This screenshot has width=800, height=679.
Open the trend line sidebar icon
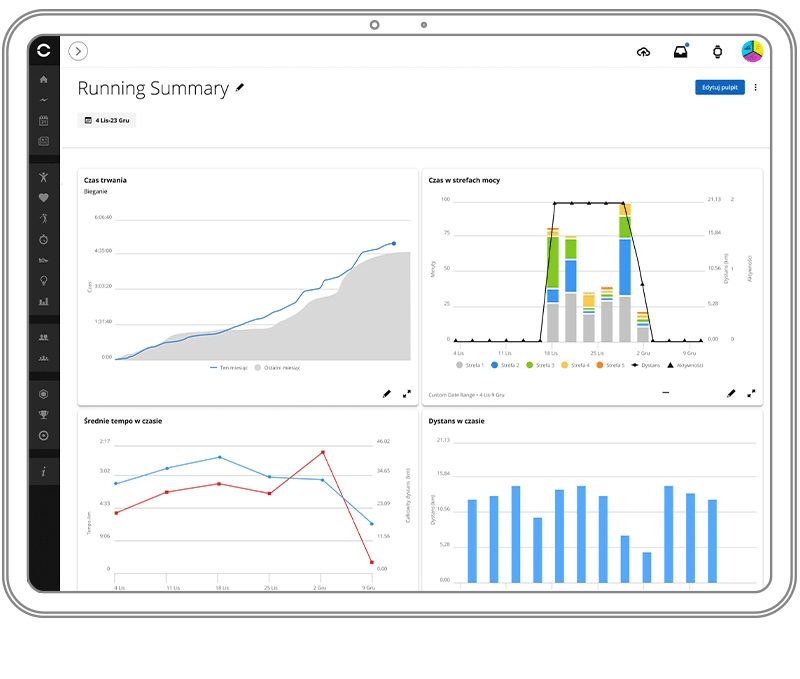[43, 100]
